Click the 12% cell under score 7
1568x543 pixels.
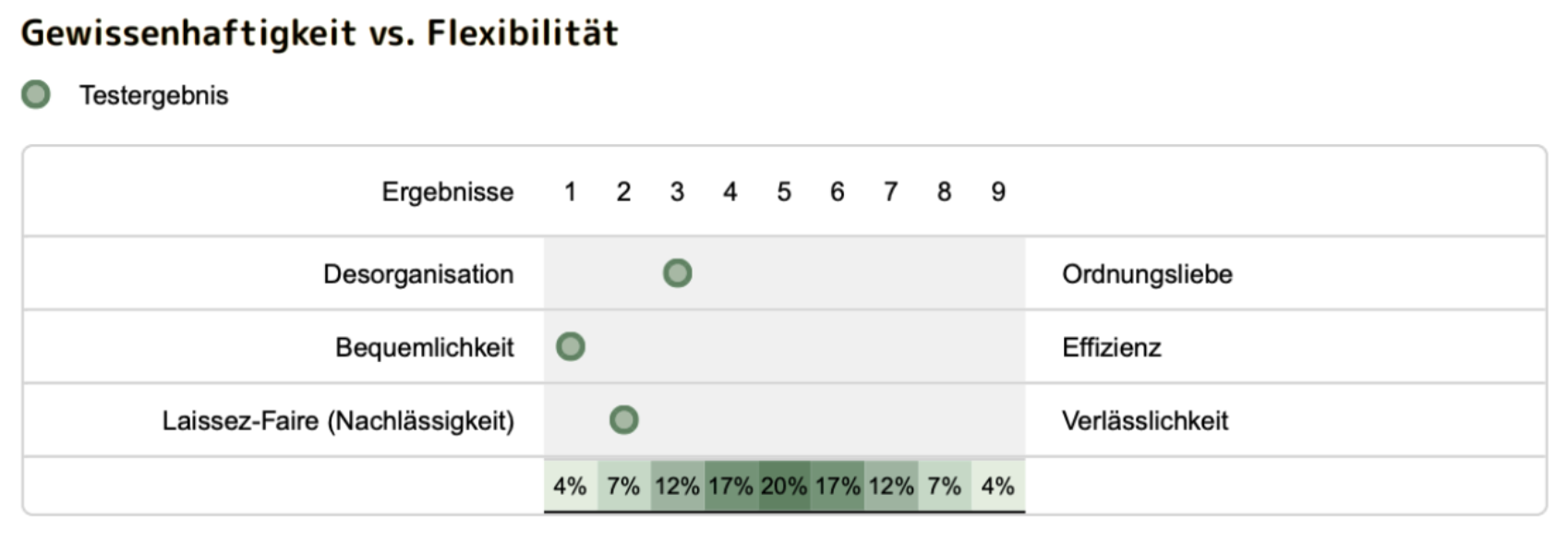point(891,486)
